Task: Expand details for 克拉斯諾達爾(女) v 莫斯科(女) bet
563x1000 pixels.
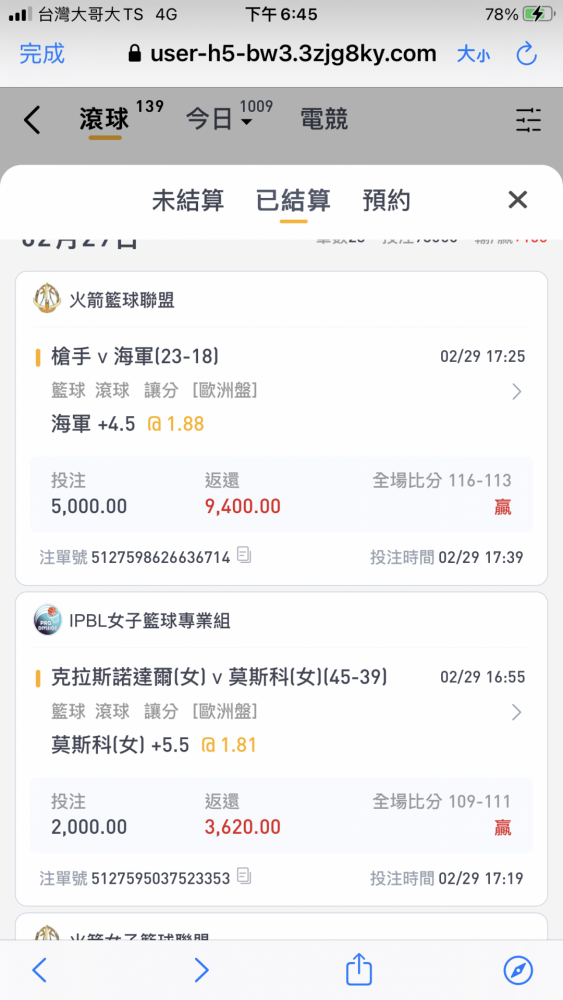Action: click(516, 712)
